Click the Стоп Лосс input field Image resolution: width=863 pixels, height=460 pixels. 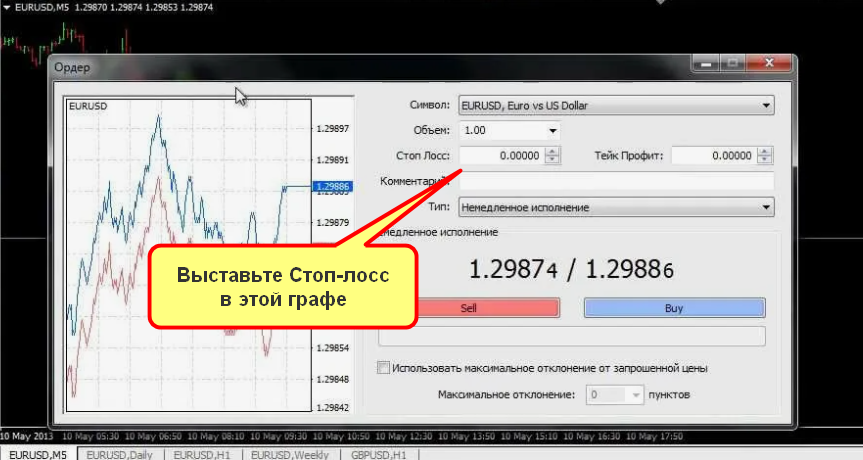[x=502, y=156]
